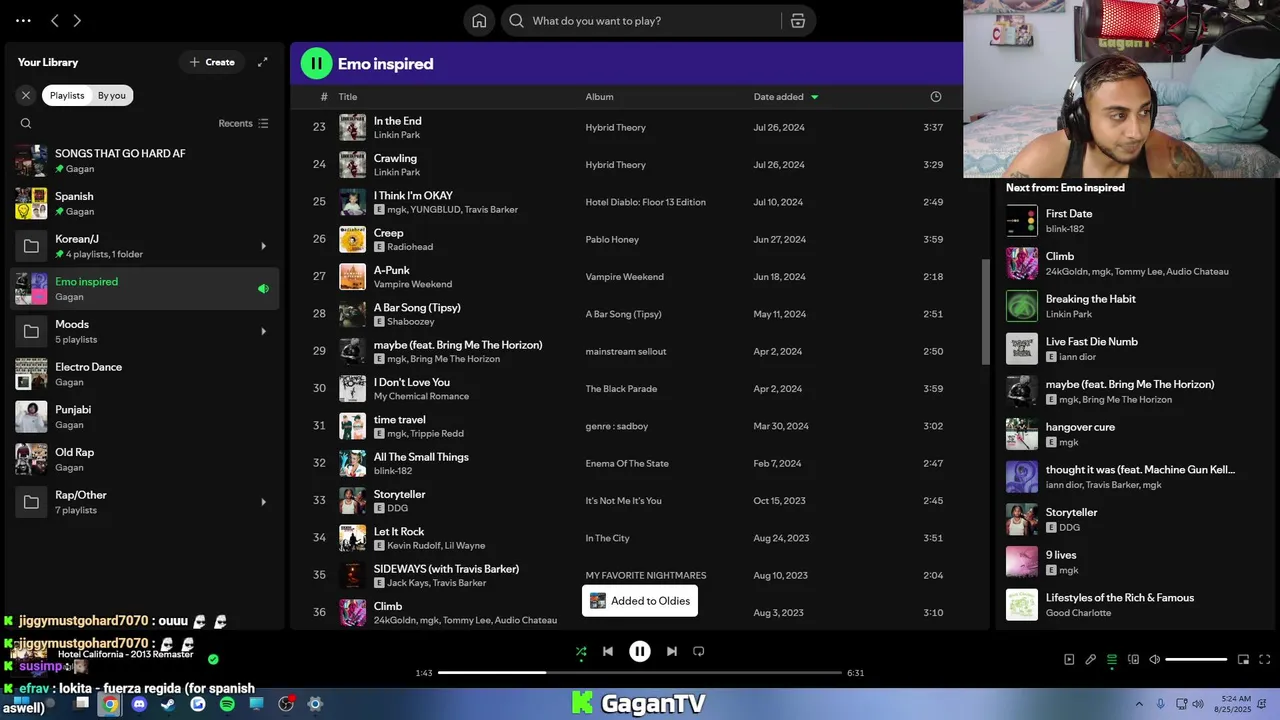Toggle repeat mode
This screenshot has width=1280, height=720.
(699, 651)
